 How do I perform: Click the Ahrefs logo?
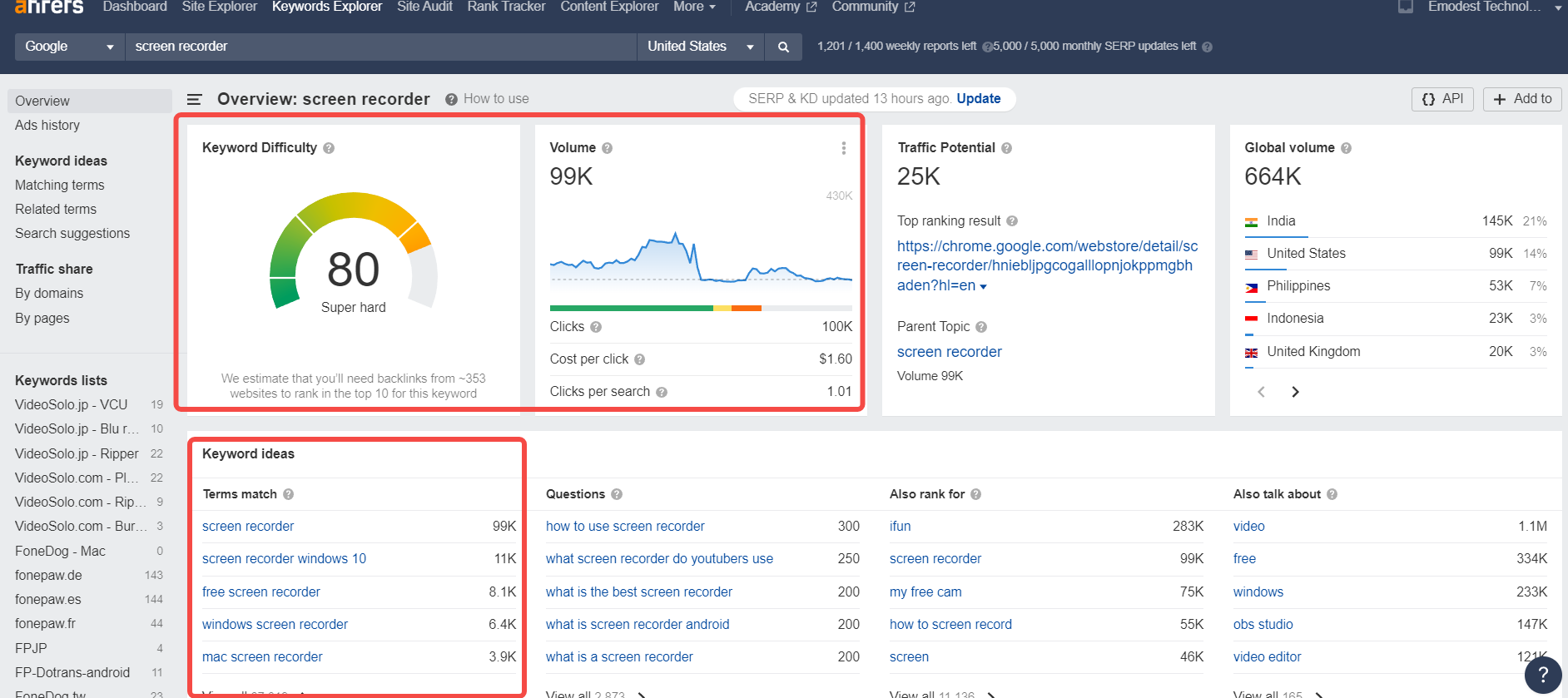pos(49,7)
